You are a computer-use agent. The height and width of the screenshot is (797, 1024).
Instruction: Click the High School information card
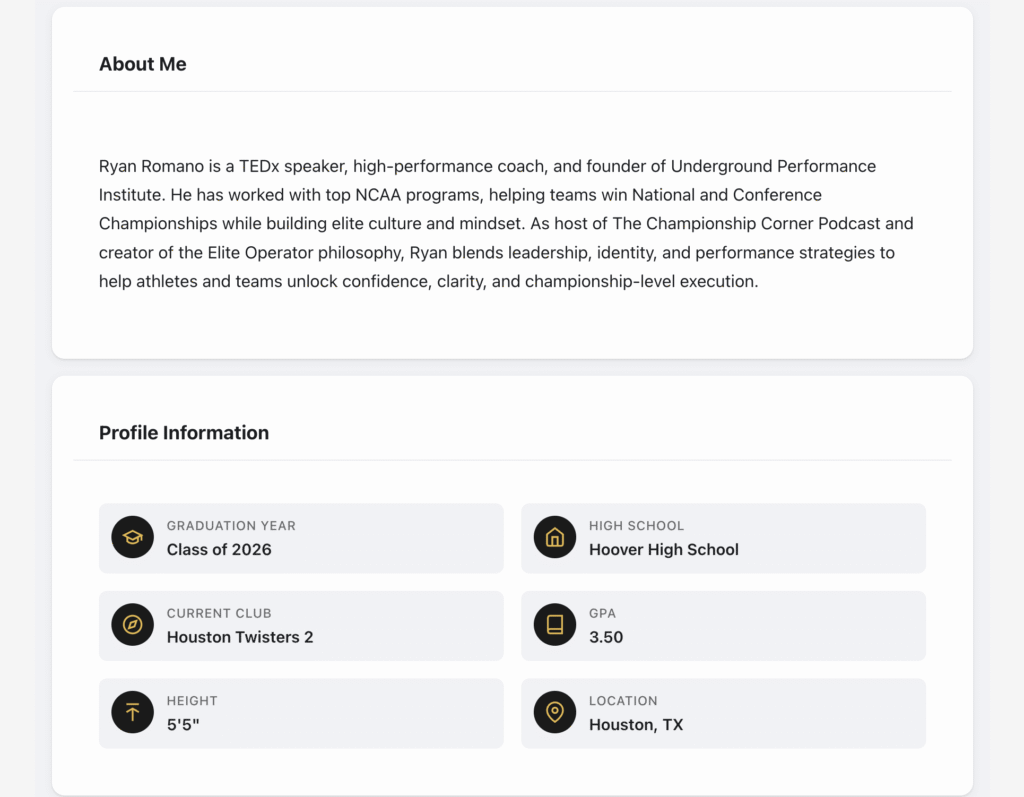point(723,537)
